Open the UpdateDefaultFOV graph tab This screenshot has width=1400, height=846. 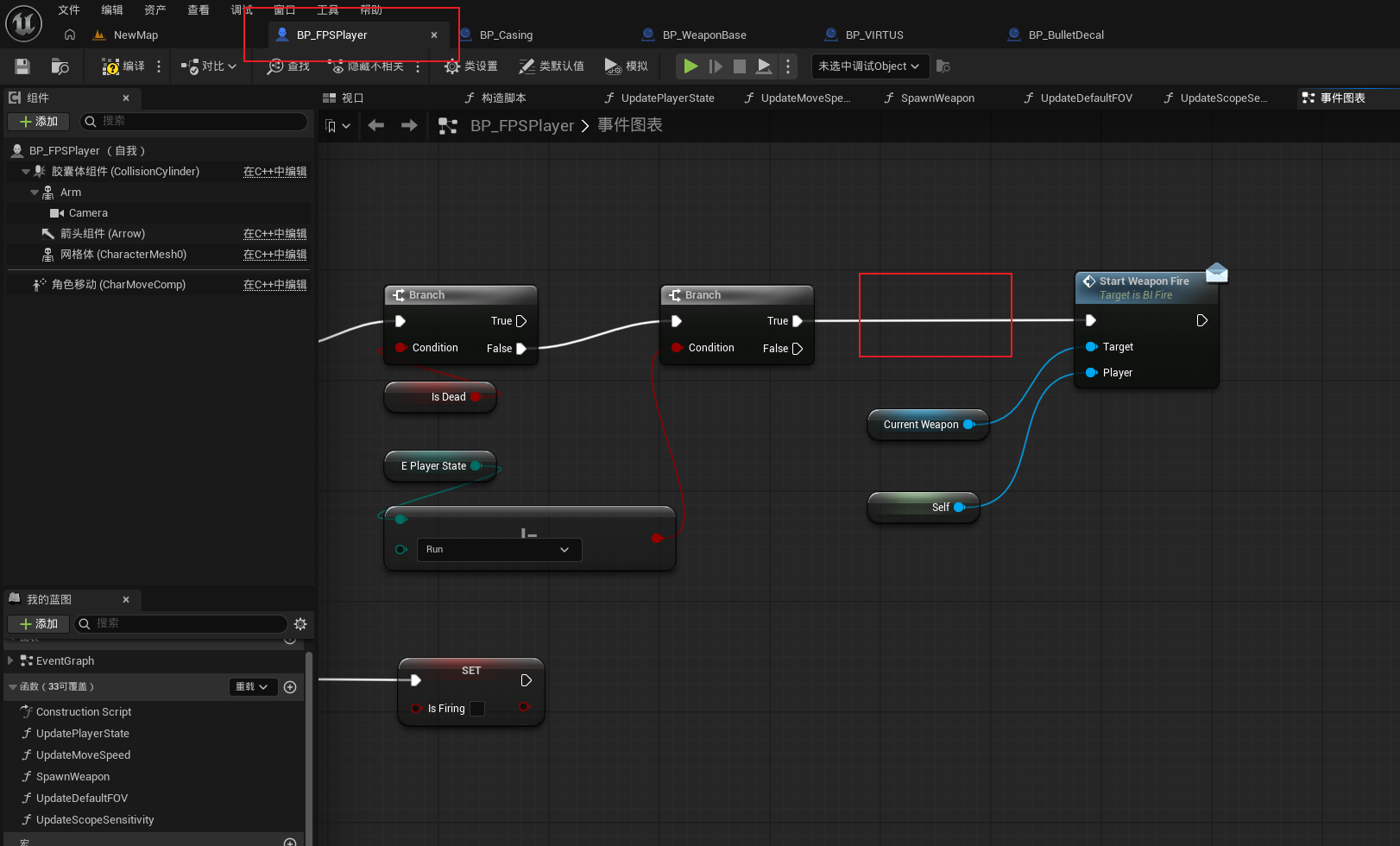(x=1078, y=98)
